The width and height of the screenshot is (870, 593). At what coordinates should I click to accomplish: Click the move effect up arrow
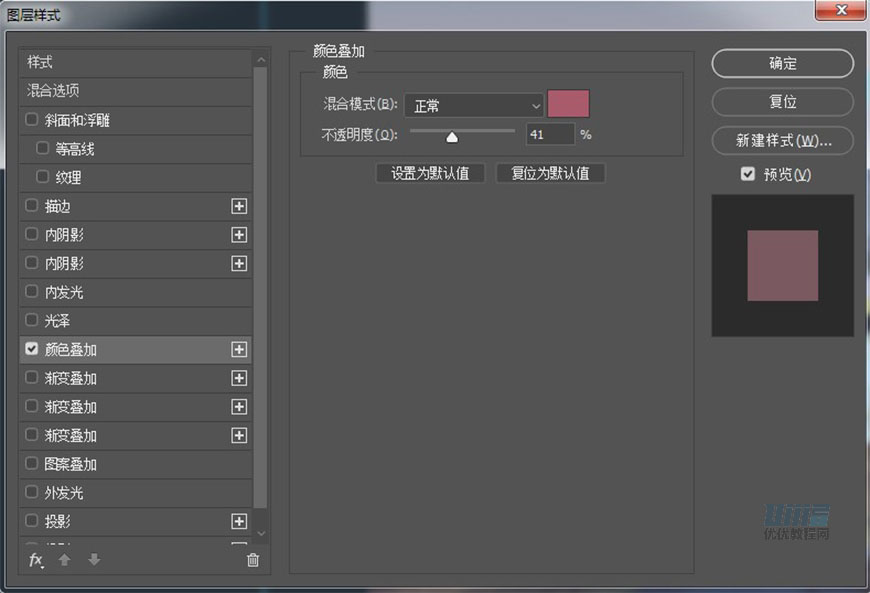coord(65,560)
